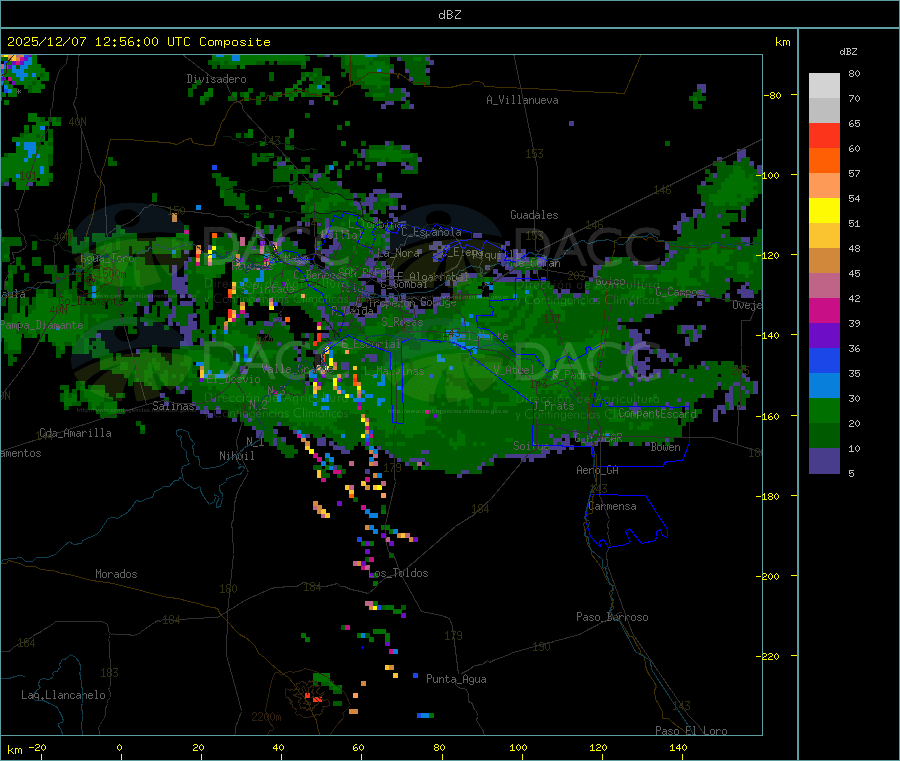The image size is (900, 761).
Task: Click the 'Cda_Amarilla' map label
Action: point(75,433)
